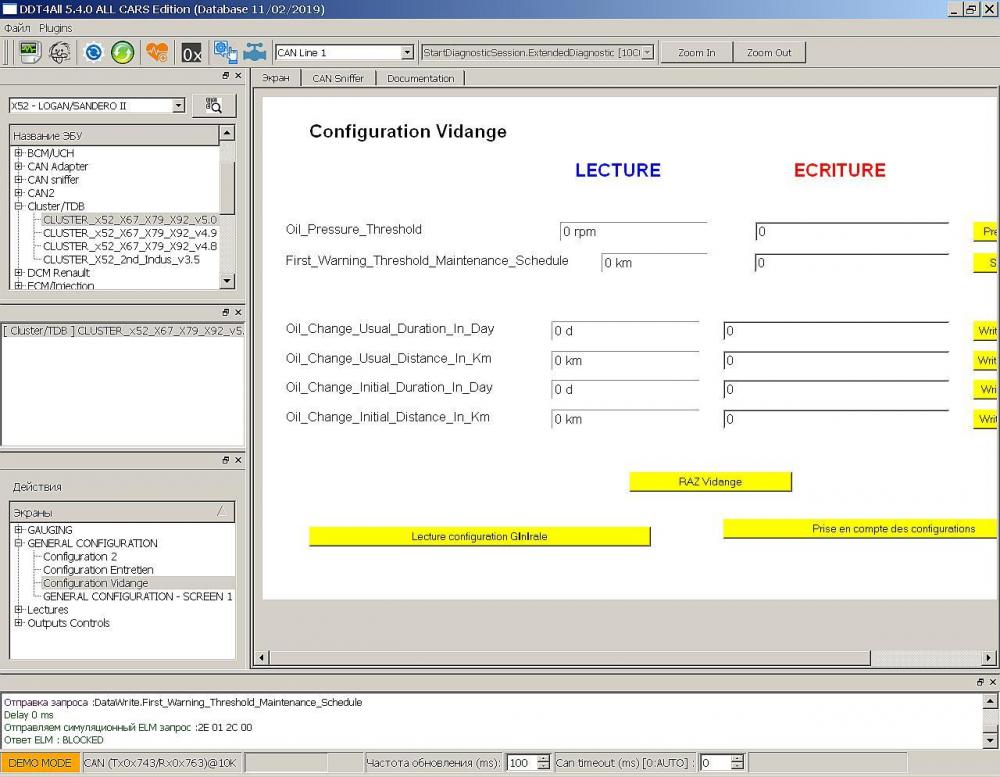Open the CAN Line 1 dropdown

(x=408, y=52)
